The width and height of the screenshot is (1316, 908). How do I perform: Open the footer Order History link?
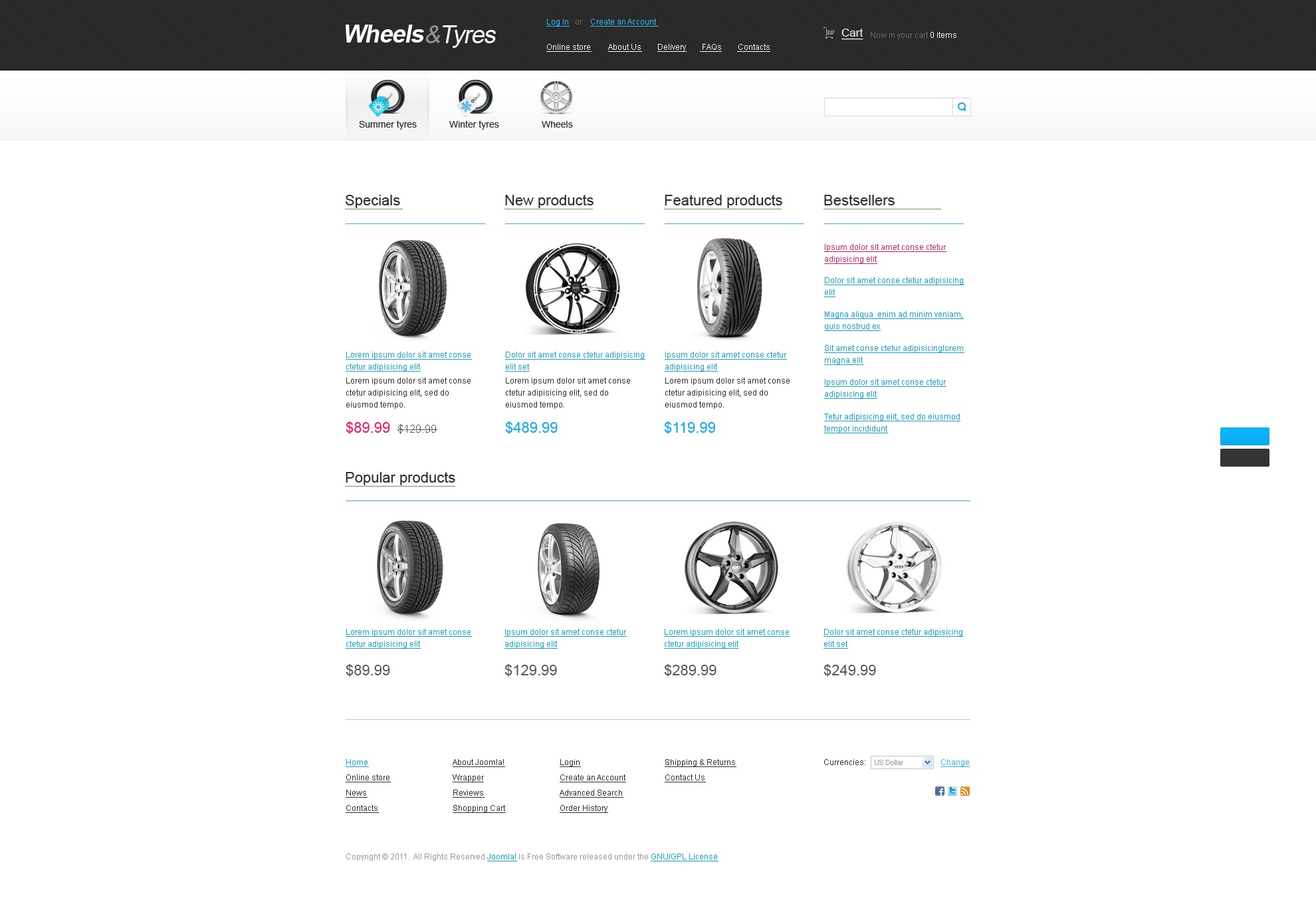pyautogui.click(x=584, y=808)
